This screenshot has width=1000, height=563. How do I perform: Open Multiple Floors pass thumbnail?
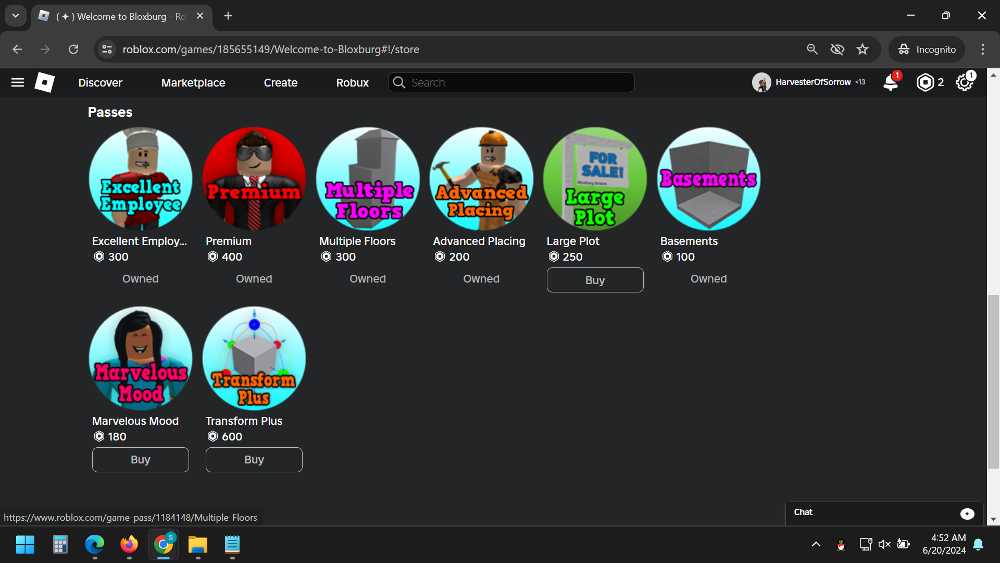tap(367, 179)
